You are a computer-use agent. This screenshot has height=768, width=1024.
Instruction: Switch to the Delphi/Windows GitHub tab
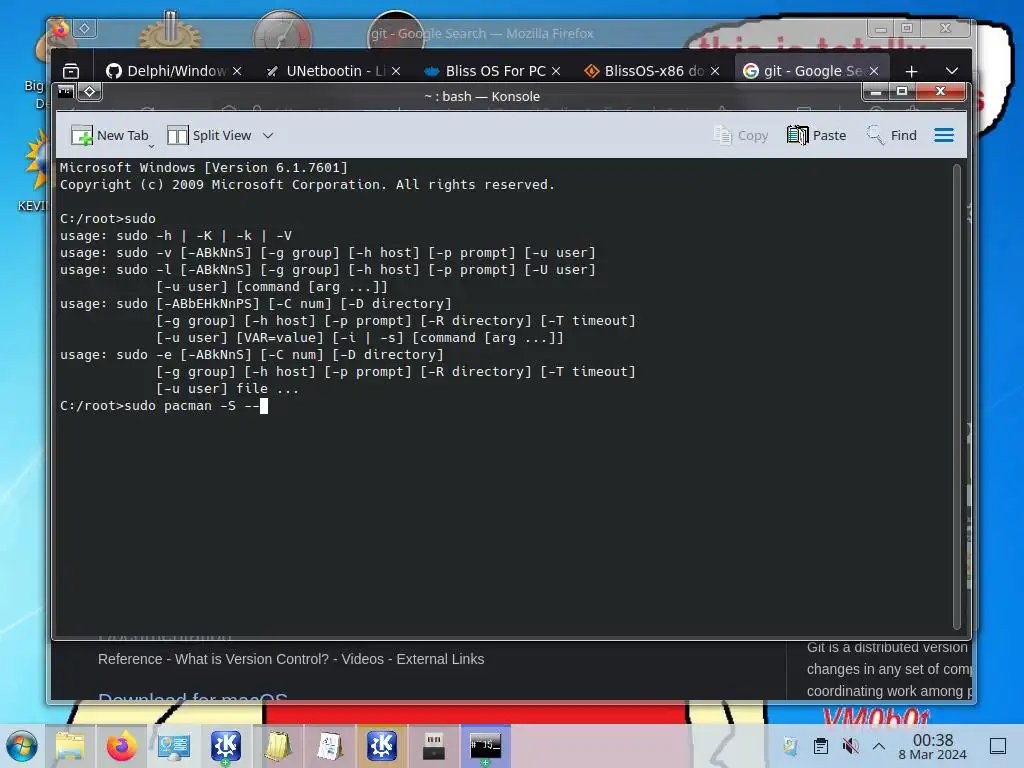pos(166,71)
